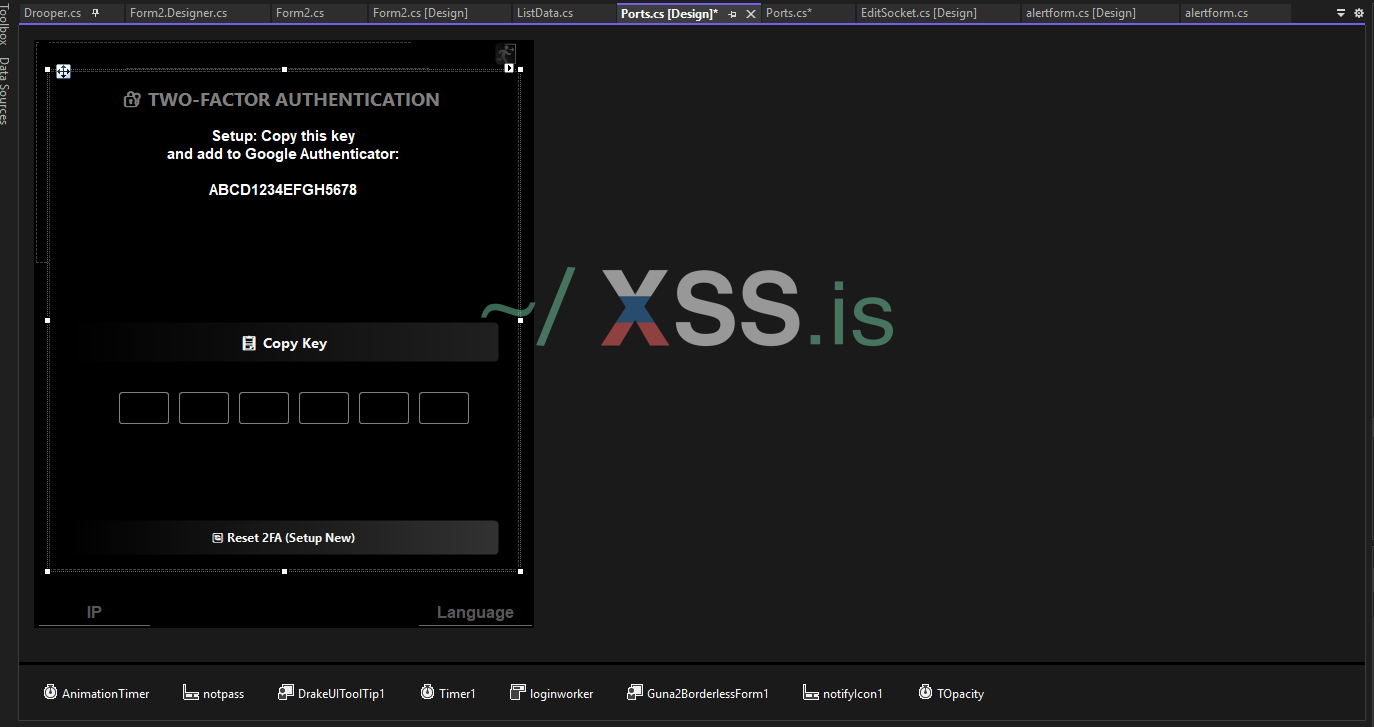Click the first 2FA code digit box
The width and height of the screenshot is (1374, 727).
[144, 408]
